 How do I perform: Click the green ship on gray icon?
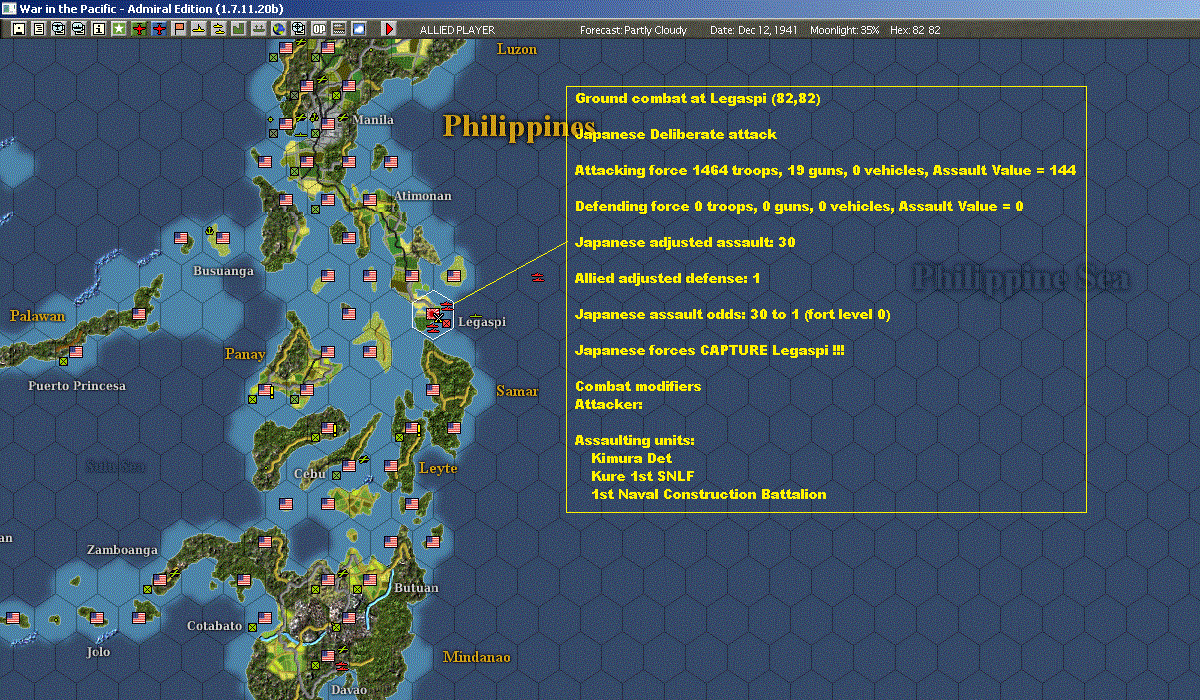259,30
